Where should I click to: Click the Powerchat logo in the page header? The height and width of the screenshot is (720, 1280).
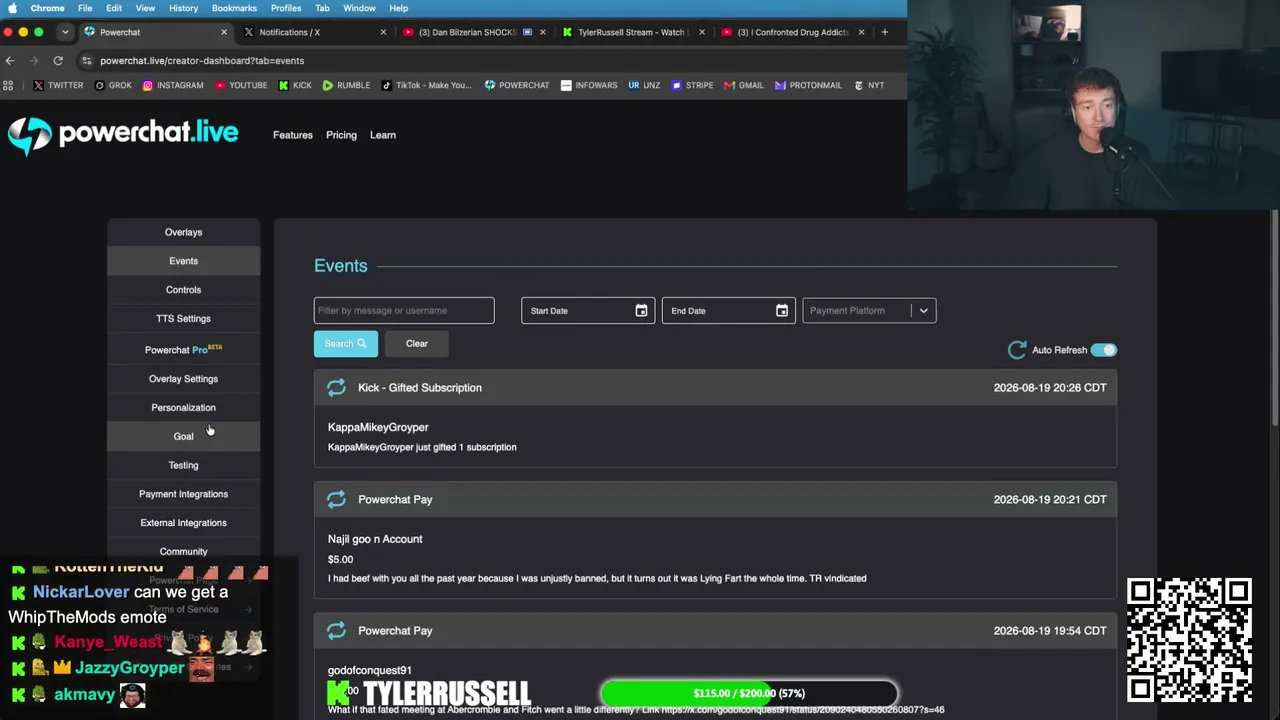(x=123, y=135)
